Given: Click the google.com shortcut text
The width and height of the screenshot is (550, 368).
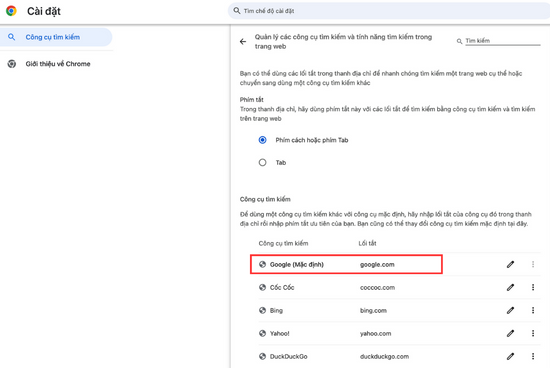Looking at the screenshot, I should point(377,265).
